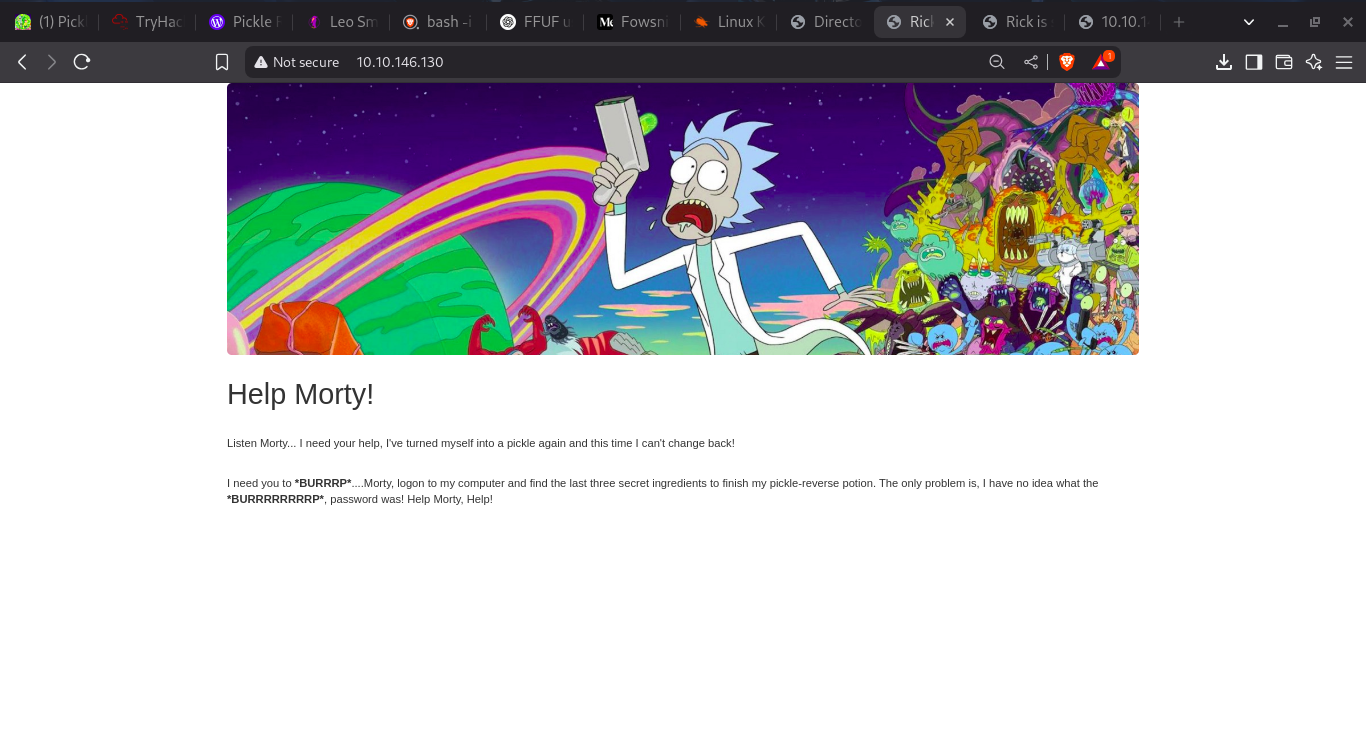Toggle the browser sidebar panel
The image size is (1366, 741).
(1253, 62)
